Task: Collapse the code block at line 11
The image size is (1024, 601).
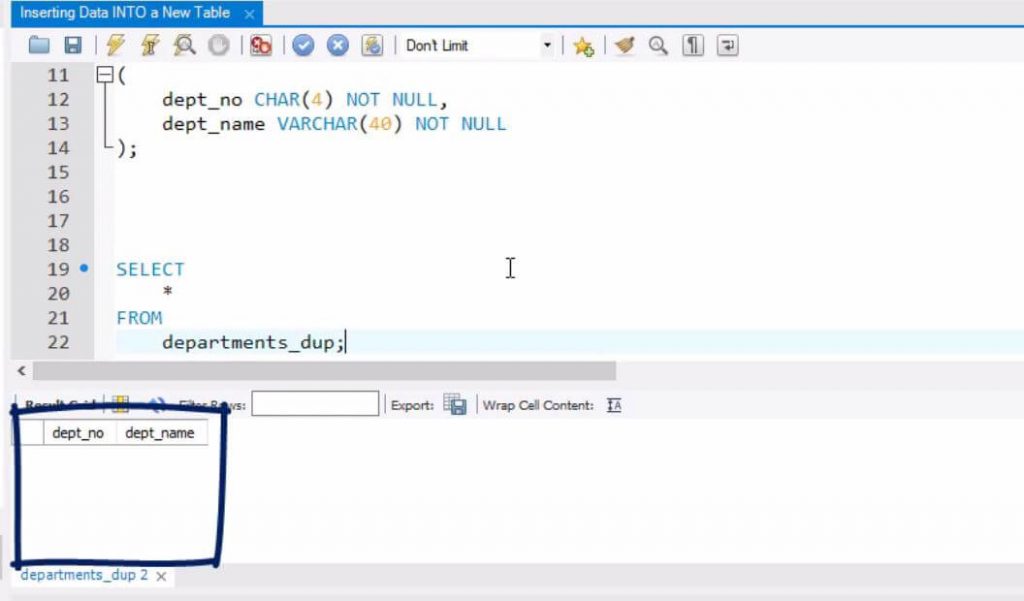Action: [105, 75]
